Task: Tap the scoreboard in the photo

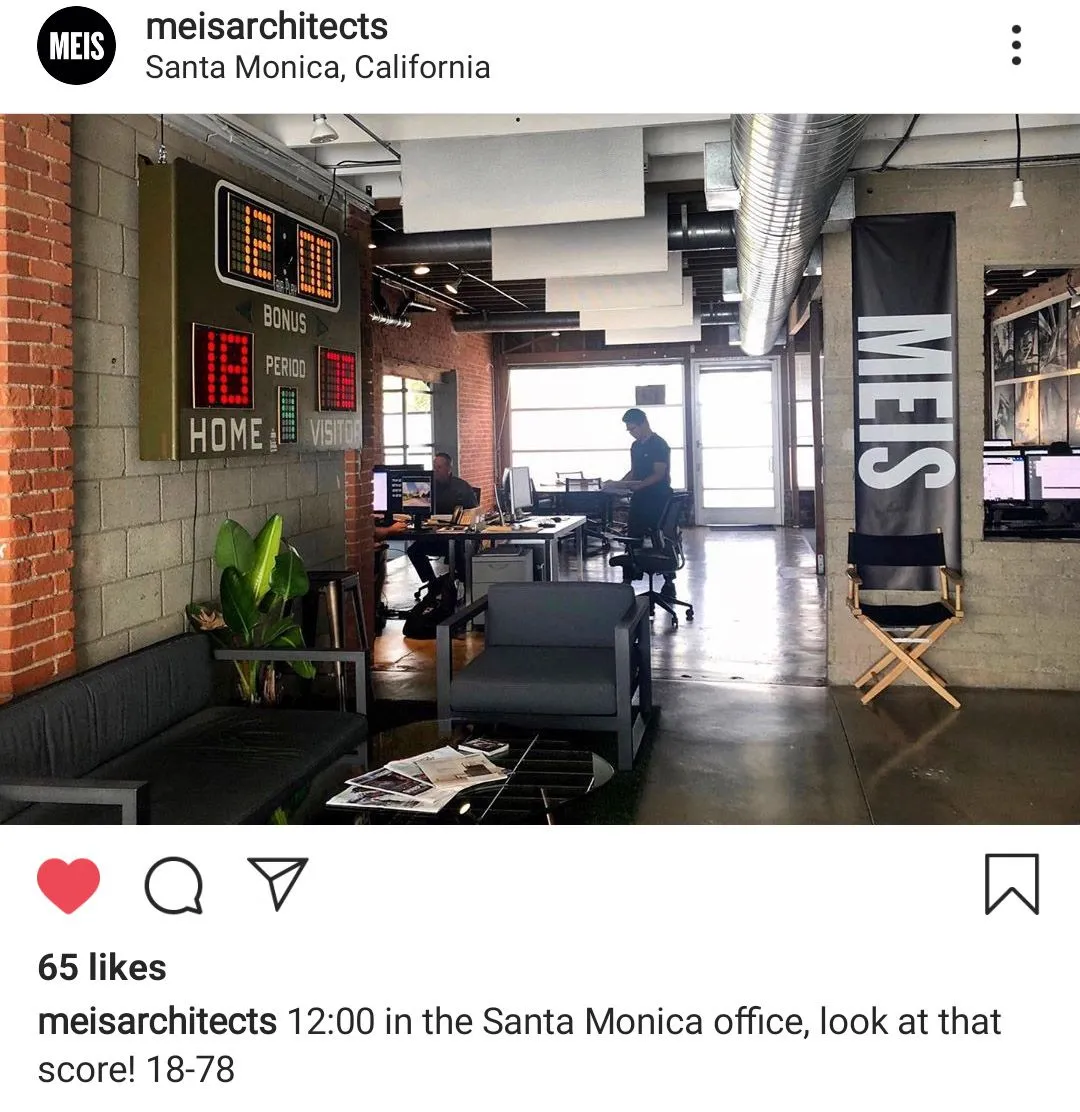Action: pyautogui.click(x=250, y=312)
